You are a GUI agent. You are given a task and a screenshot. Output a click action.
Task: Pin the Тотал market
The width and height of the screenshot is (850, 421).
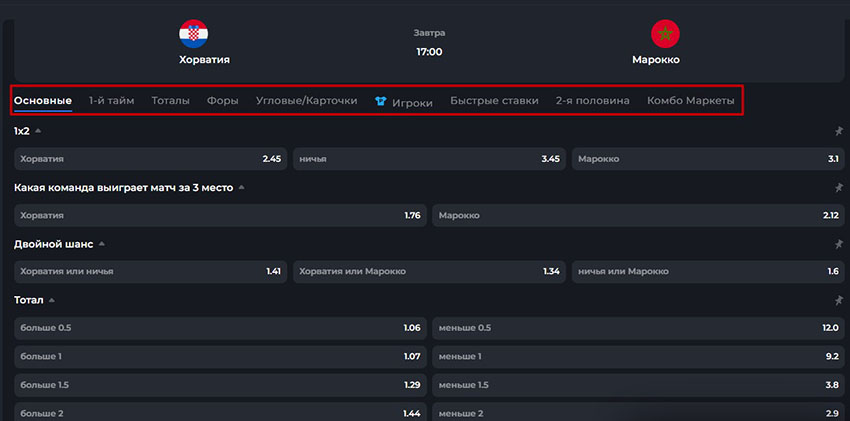tap(838, 300)
